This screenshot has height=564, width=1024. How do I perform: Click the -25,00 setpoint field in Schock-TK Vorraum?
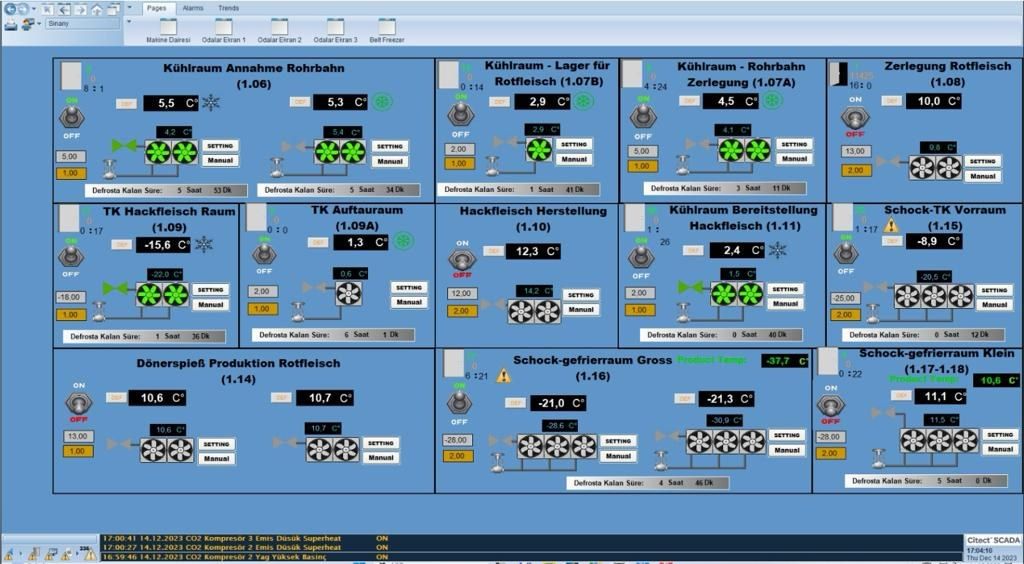point(845,298)
